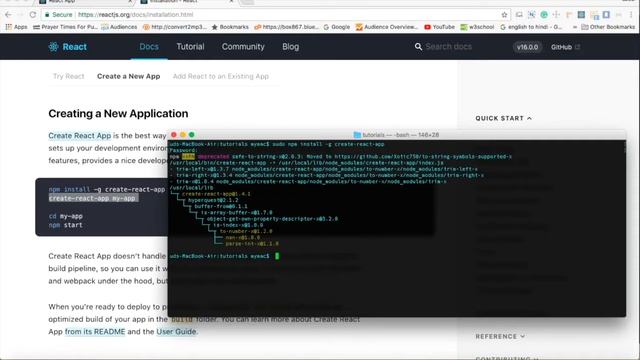Open the Google bookmark
The image size is (640, 360).
pos(337,27)
